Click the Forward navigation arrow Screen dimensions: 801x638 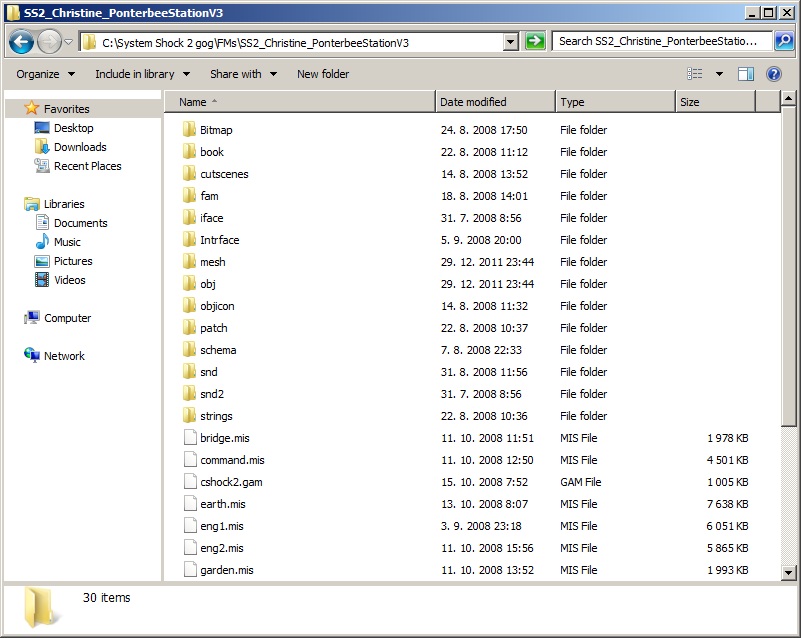coord(50,42)
